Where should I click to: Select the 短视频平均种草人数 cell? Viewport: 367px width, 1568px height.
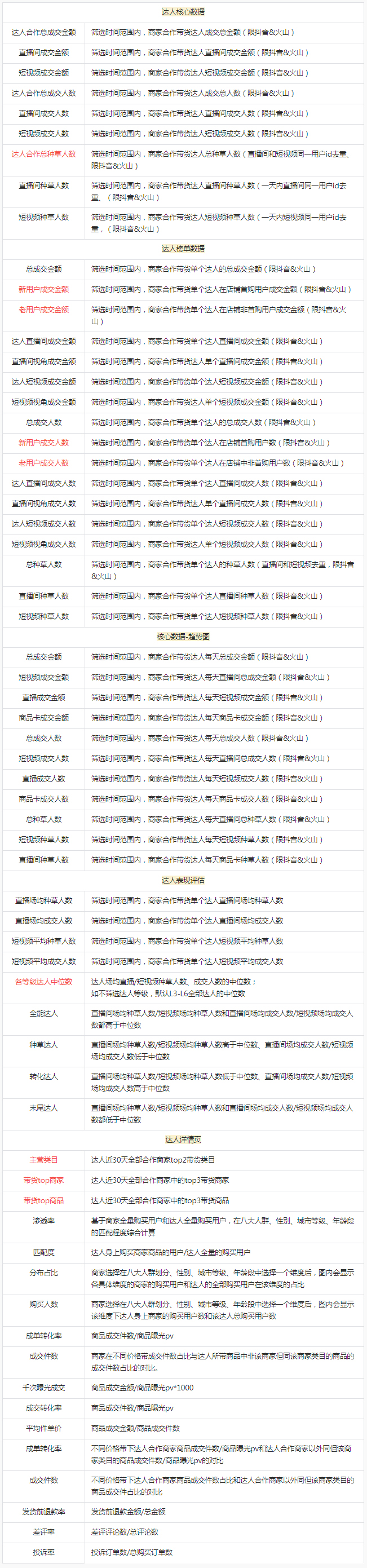click(x=44, y=941)
